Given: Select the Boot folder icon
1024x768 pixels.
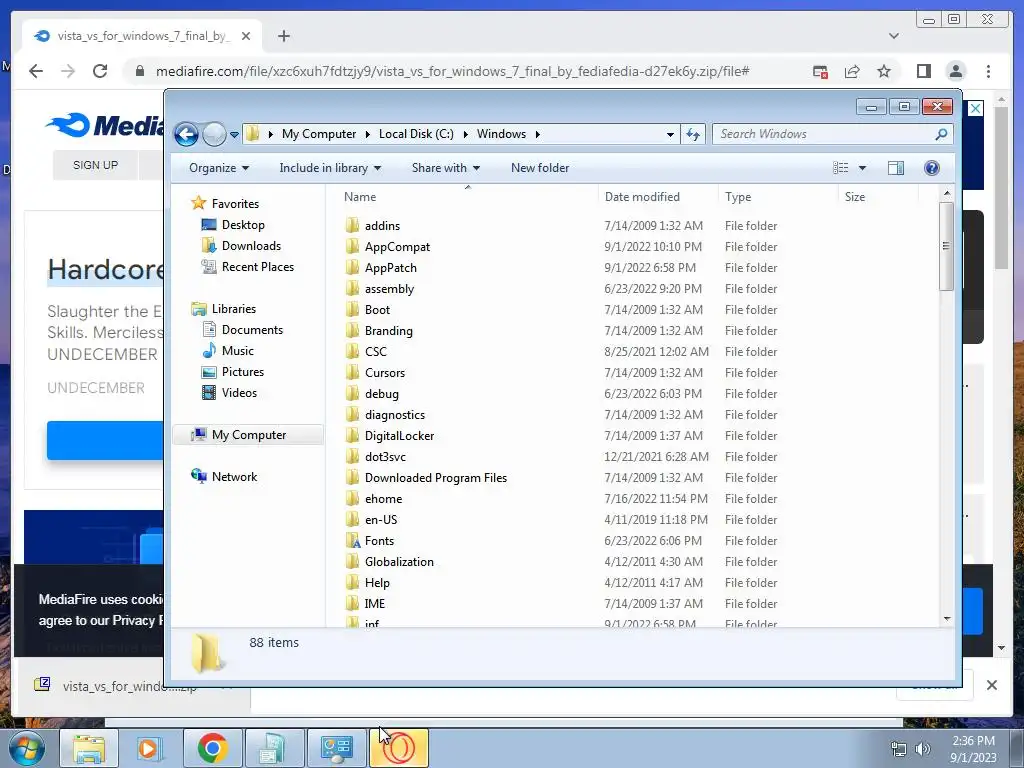Looking at the screenshot, I should pyautogui.click(x=353, y=309).
